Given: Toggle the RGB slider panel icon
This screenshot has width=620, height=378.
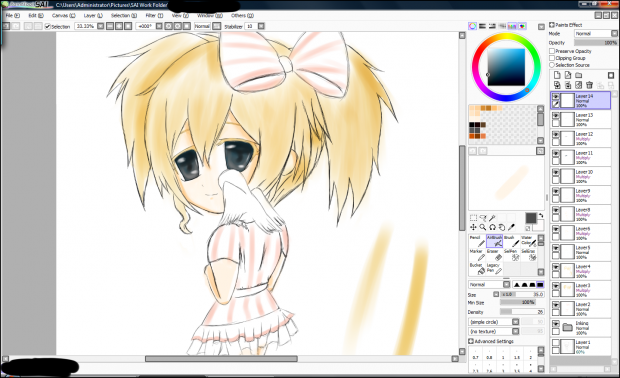Looking at the screenshot, I should point(482,26).
